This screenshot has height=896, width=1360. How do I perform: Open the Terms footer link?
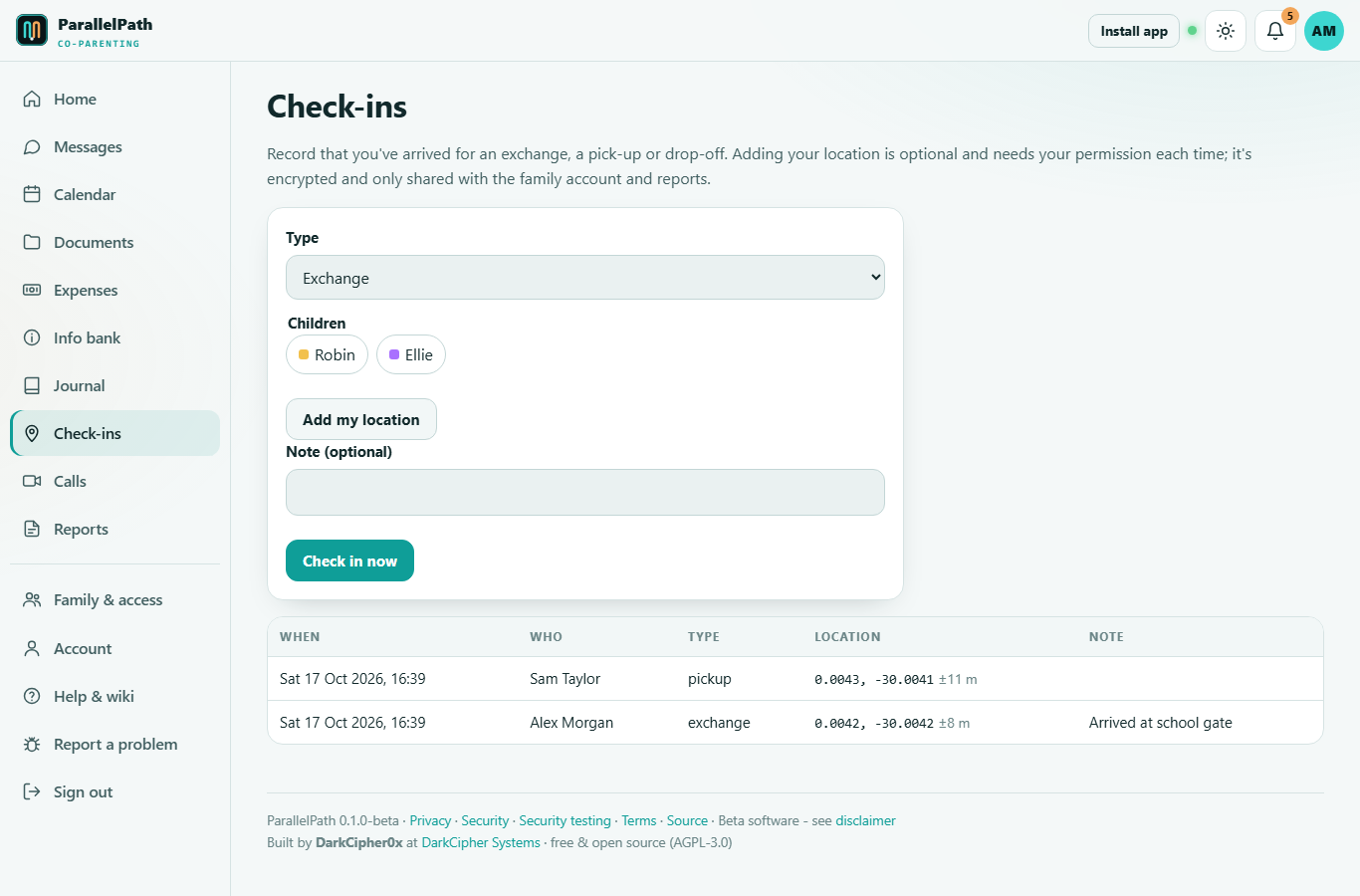pos(639,820)
